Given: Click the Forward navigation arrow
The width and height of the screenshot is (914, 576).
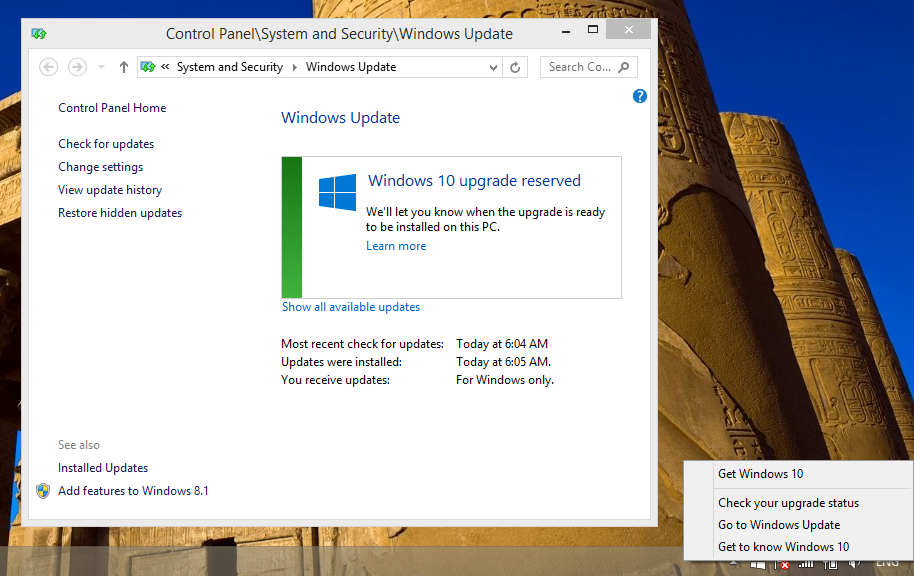Looking at the screenshot, I should click(x=77, y=67).
